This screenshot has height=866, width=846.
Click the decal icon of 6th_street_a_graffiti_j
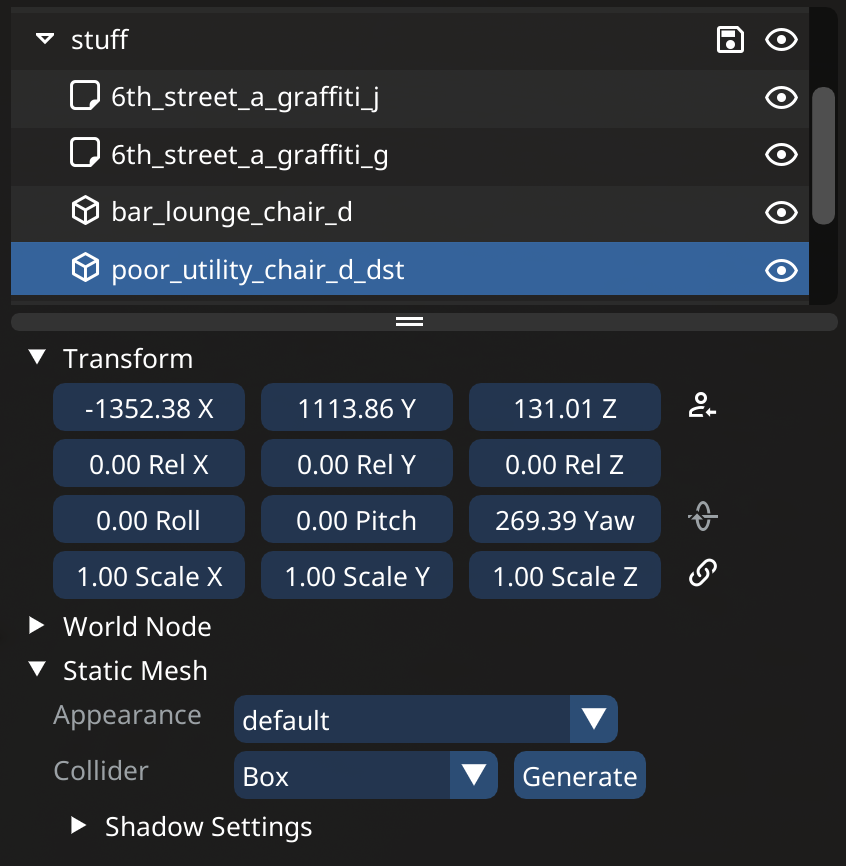click(x=86, y=97)
